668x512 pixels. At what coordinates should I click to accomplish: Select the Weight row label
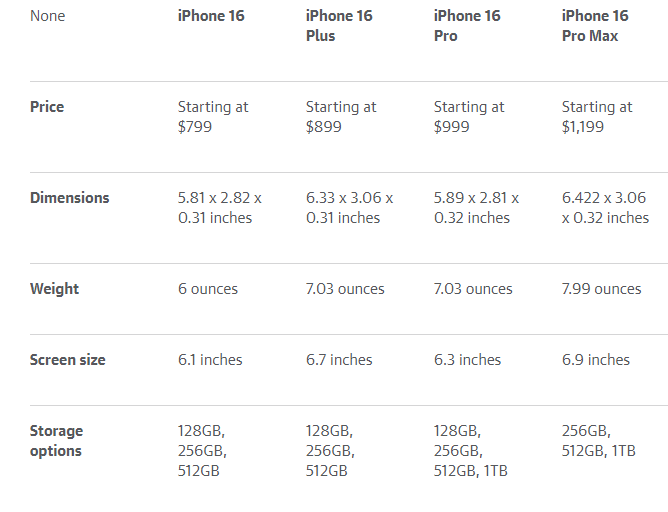click(x=54, y=289)
